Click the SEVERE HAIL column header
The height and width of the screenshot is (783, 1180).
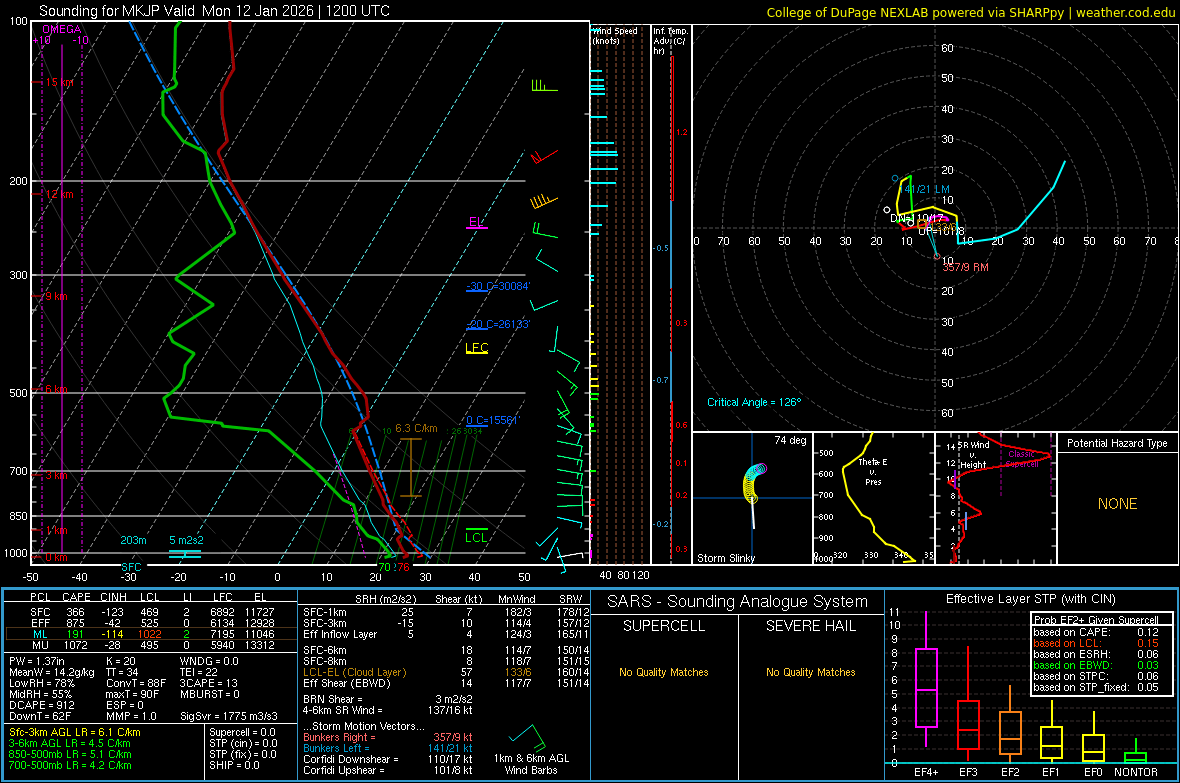tap(810, 626)
